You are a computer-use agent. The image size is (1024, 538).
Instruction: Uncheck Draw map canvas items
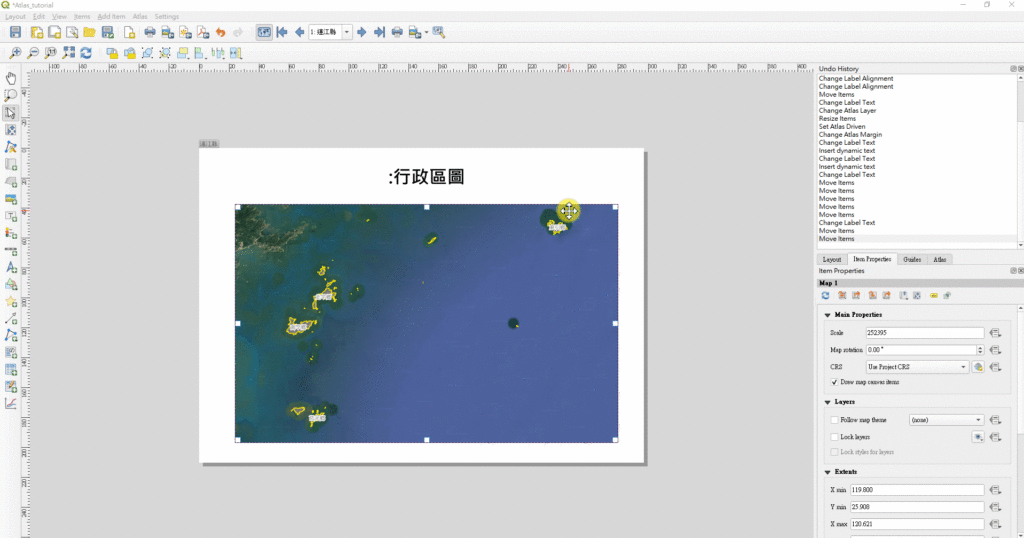pyautogui.click(x=834, y=382)
